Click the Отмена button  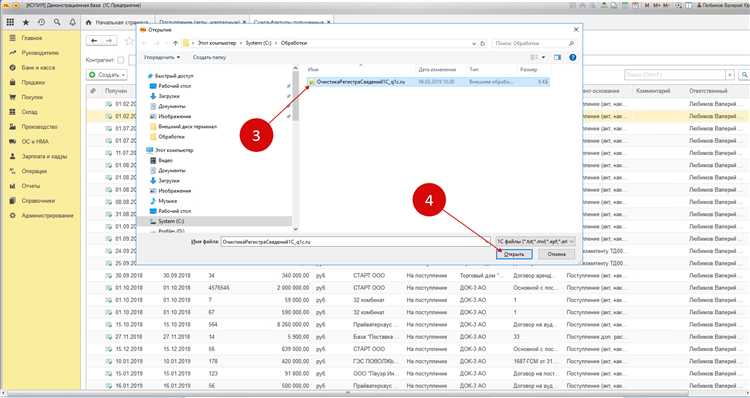pyautogui.click(x=556, y=254)
